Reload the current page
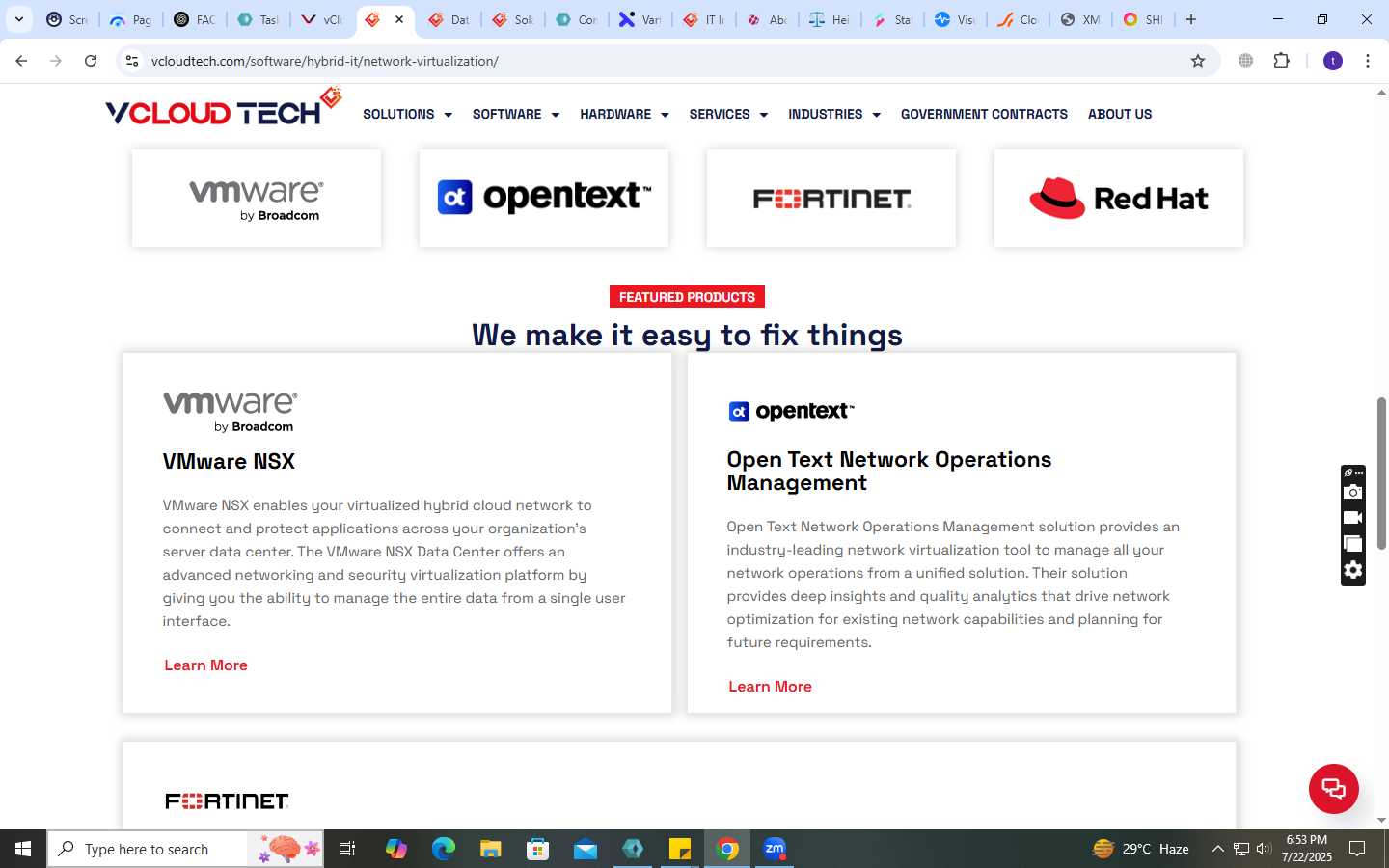 pyautogui.click(x=91, y=61)
